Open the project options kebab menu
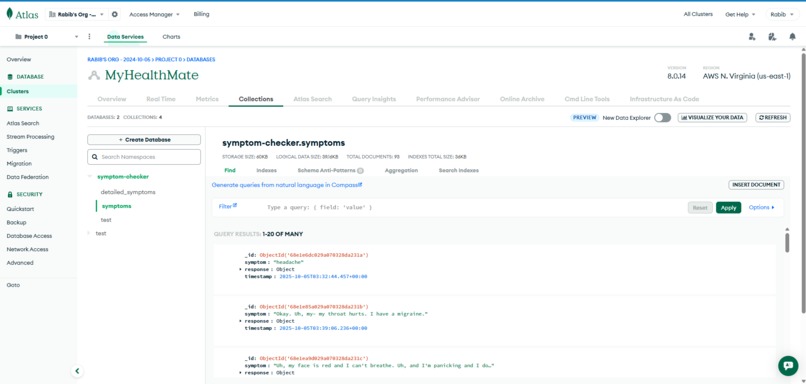806x384 pixels. (x=89, y=36)
